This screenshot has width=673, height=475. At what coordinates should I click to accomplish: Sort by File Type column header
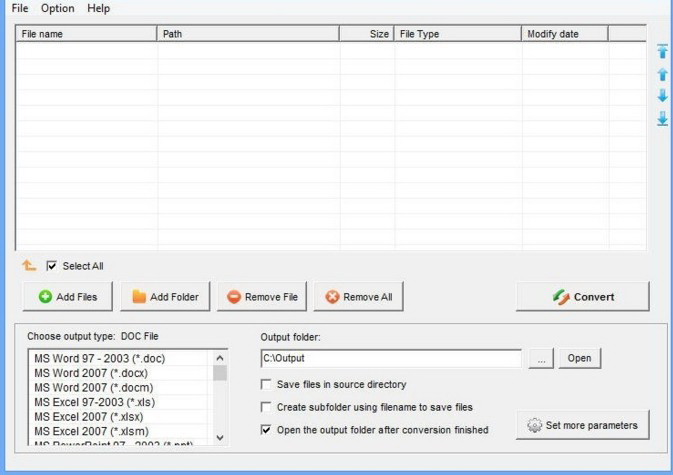pyautogui.click(x=458, y=34)
